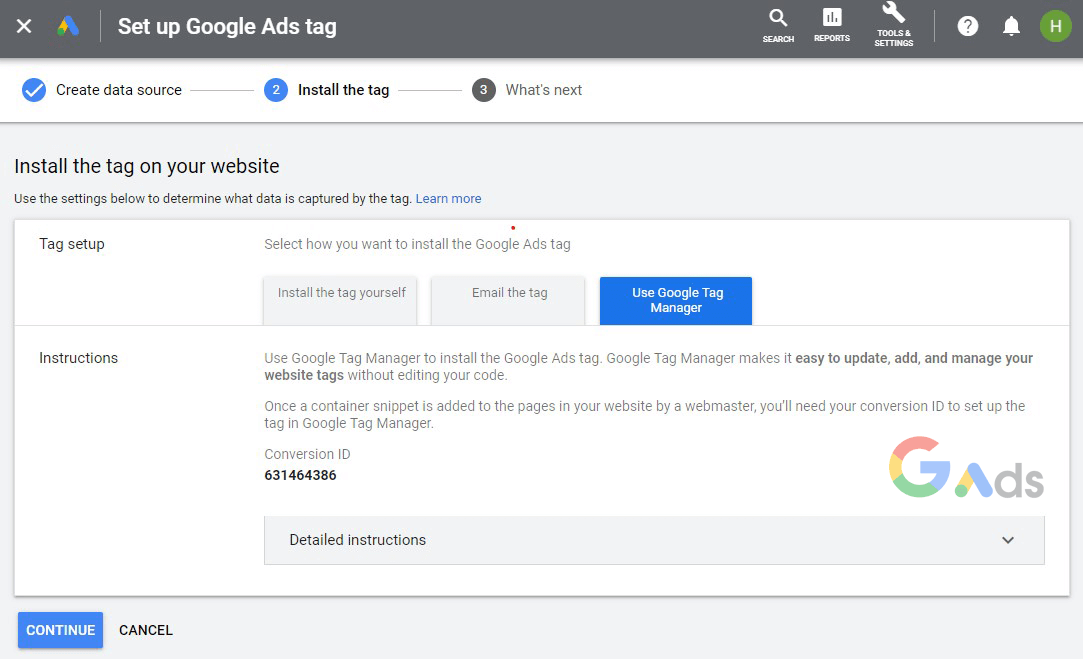
Task: Open the notifications bell
Action: click(1011, 26)
